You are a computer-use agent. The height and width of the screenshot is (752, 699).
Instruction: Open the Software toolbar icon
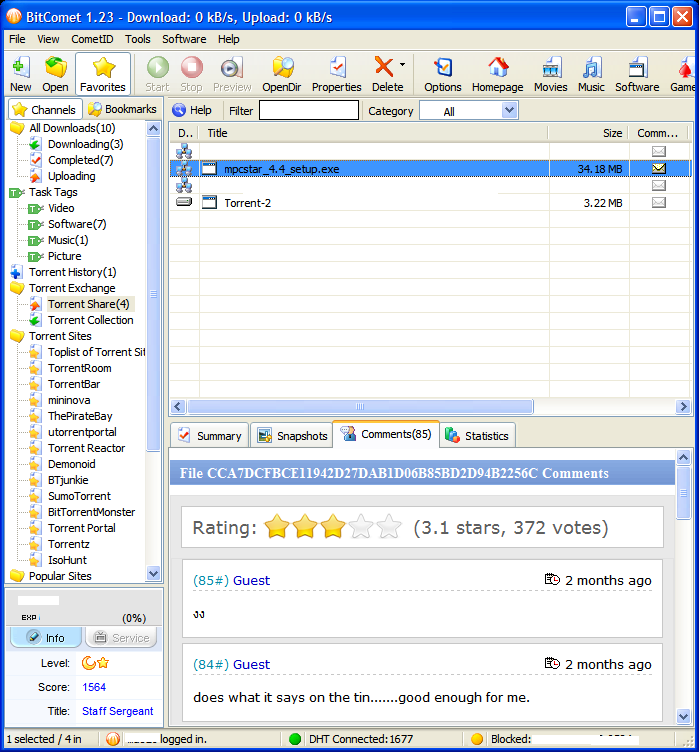pos(637,74)
